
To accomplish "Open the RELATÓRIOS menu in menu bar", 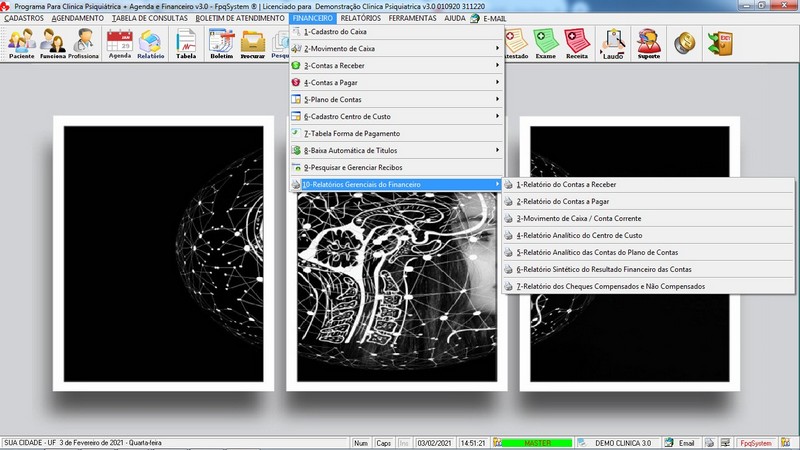I will click(359, 19).
